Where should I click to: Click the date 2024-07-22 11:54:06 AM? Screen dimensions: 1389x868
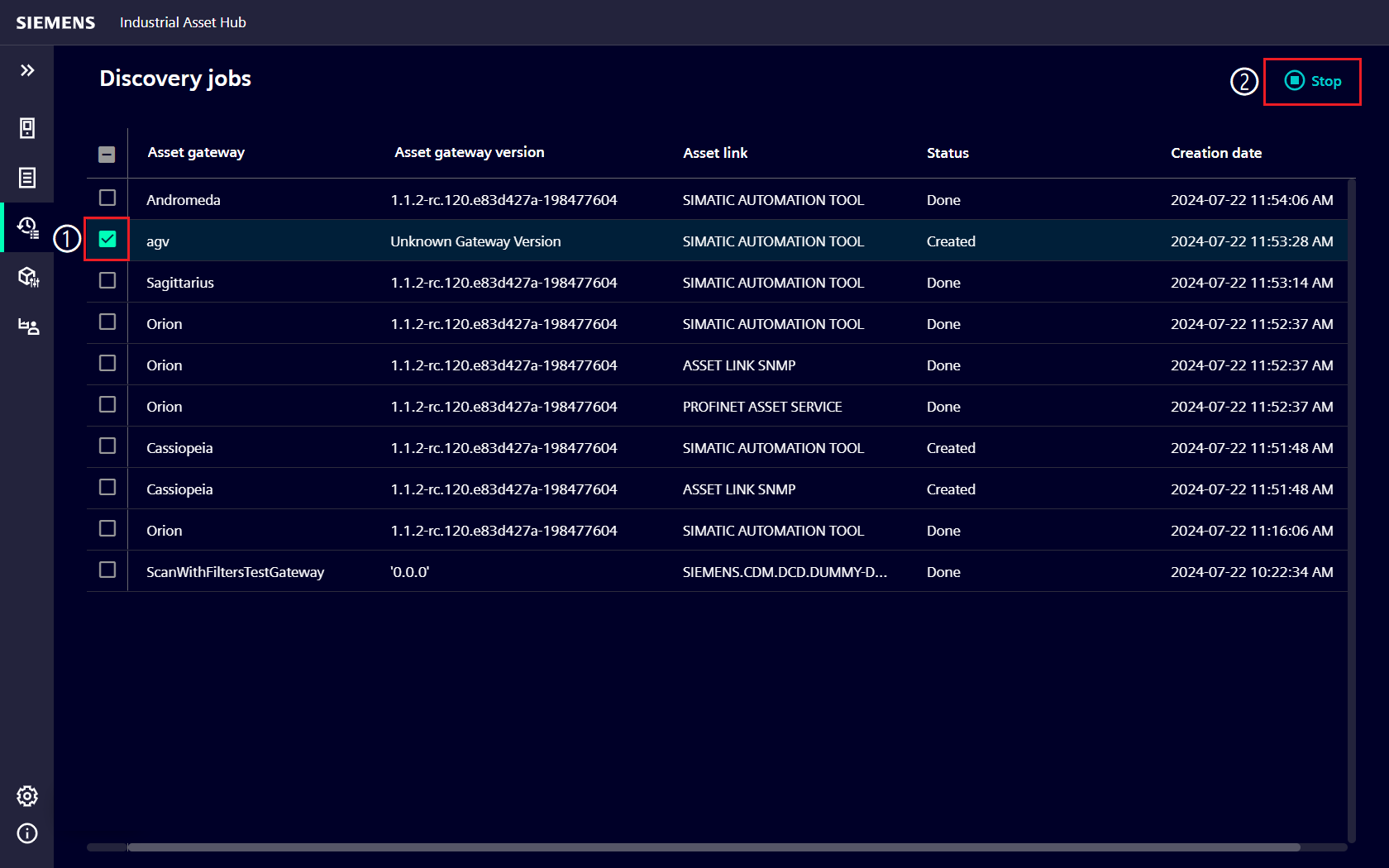pos(1252,200)
